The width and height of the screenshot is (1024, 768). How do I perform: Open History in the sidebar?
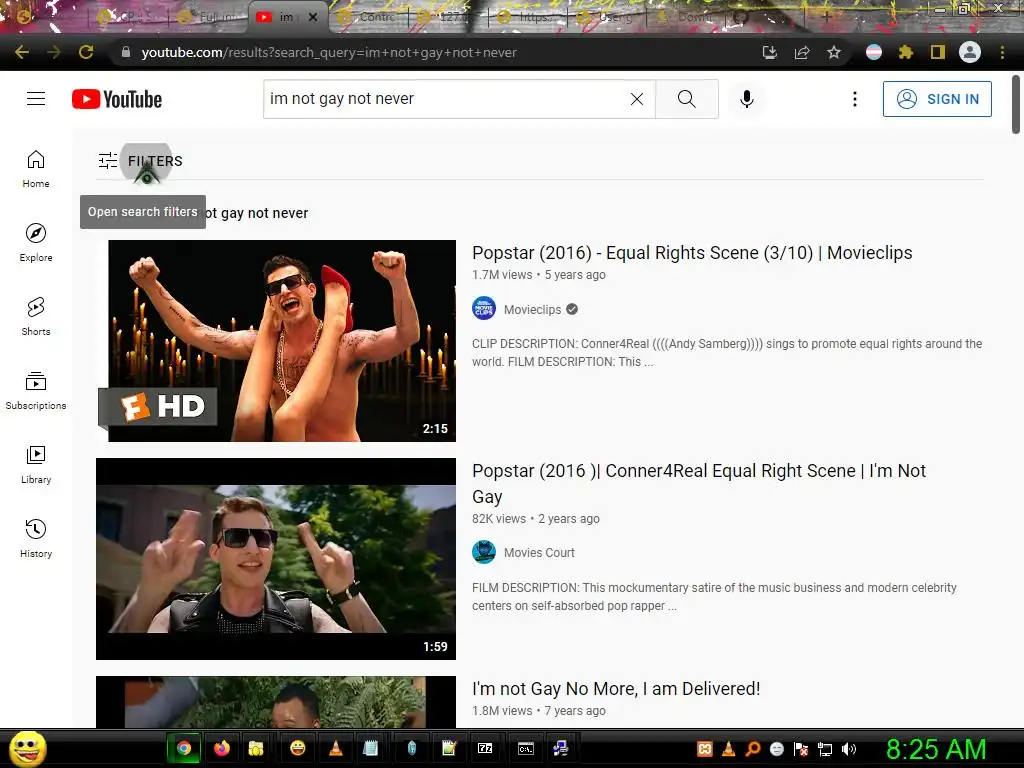[36, 538]
